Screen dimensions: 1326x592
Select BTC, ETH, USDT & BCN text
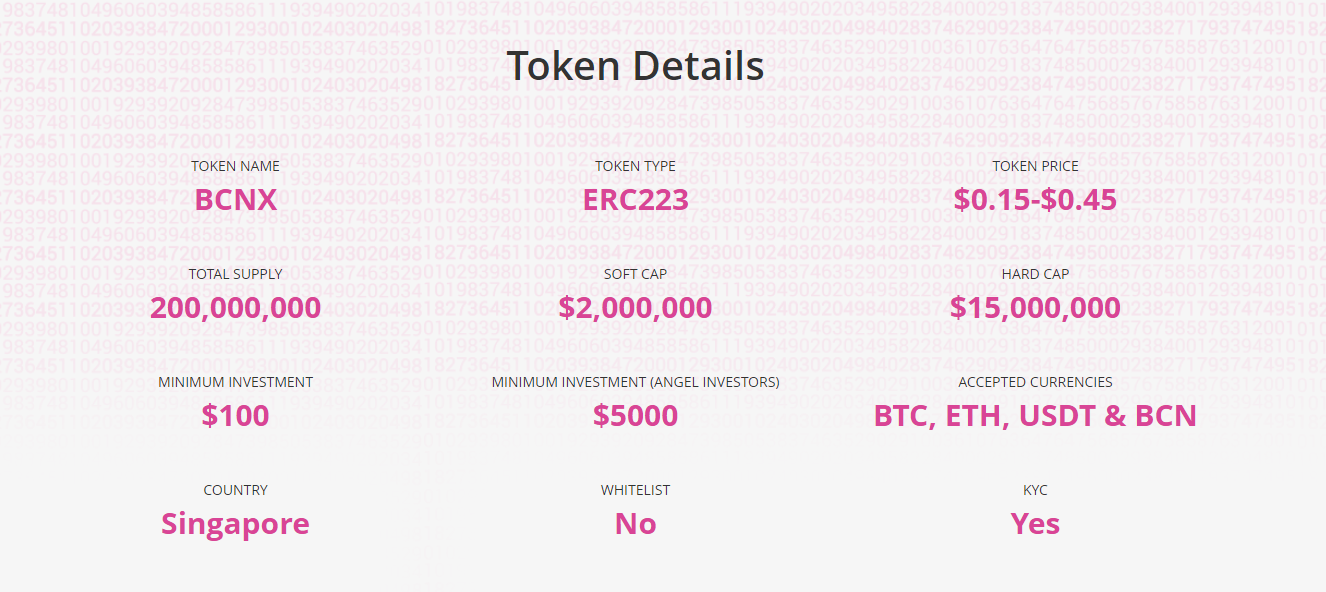(x=1035, y=415)
